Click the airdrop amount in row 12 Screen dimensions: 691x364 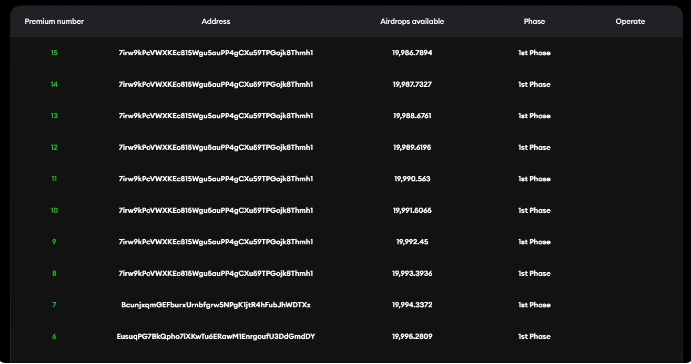tap(412, 147)
